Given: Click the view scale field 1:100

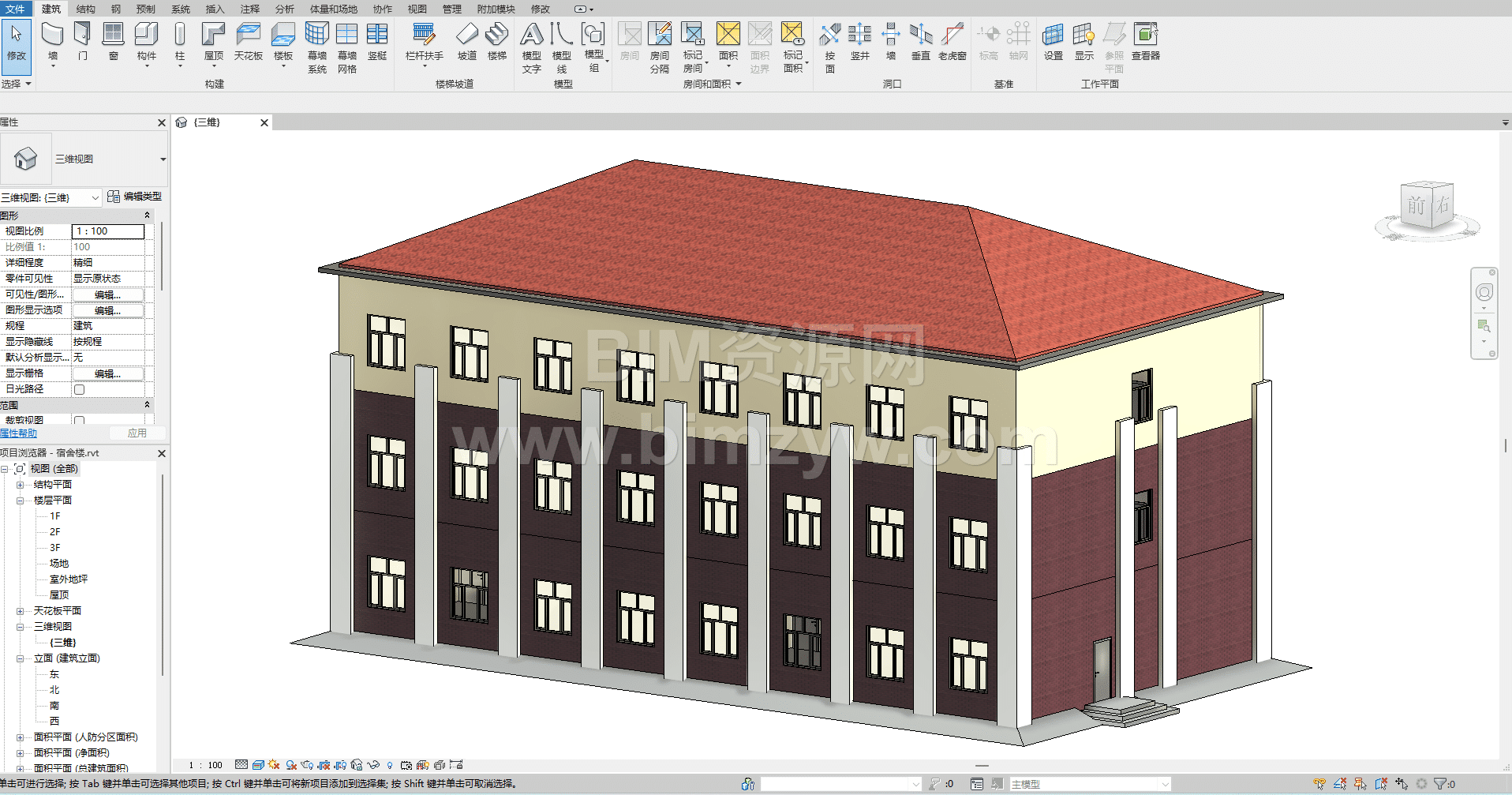Looking at the screenshot, I should pos(108,231).
